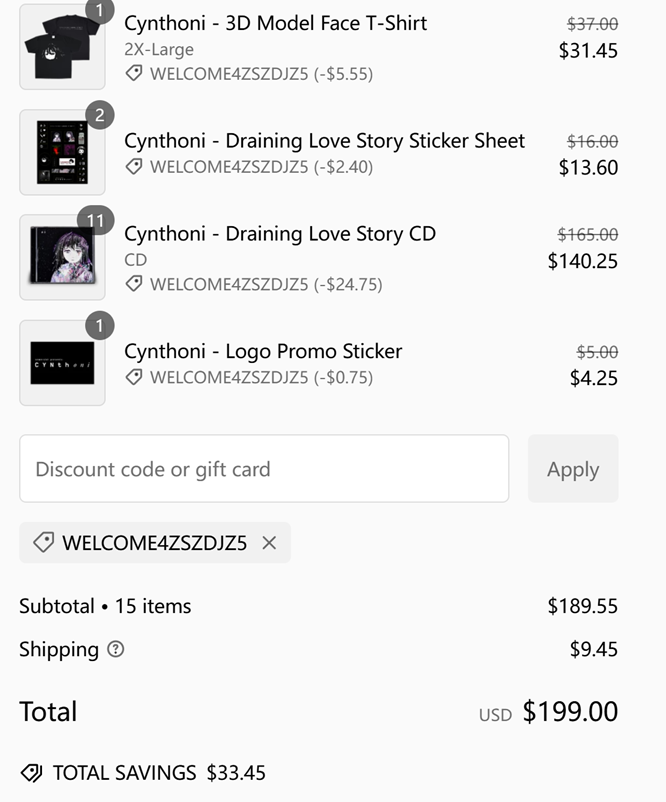
Task: Click the Discount code or gift card field
Action: 264,469
